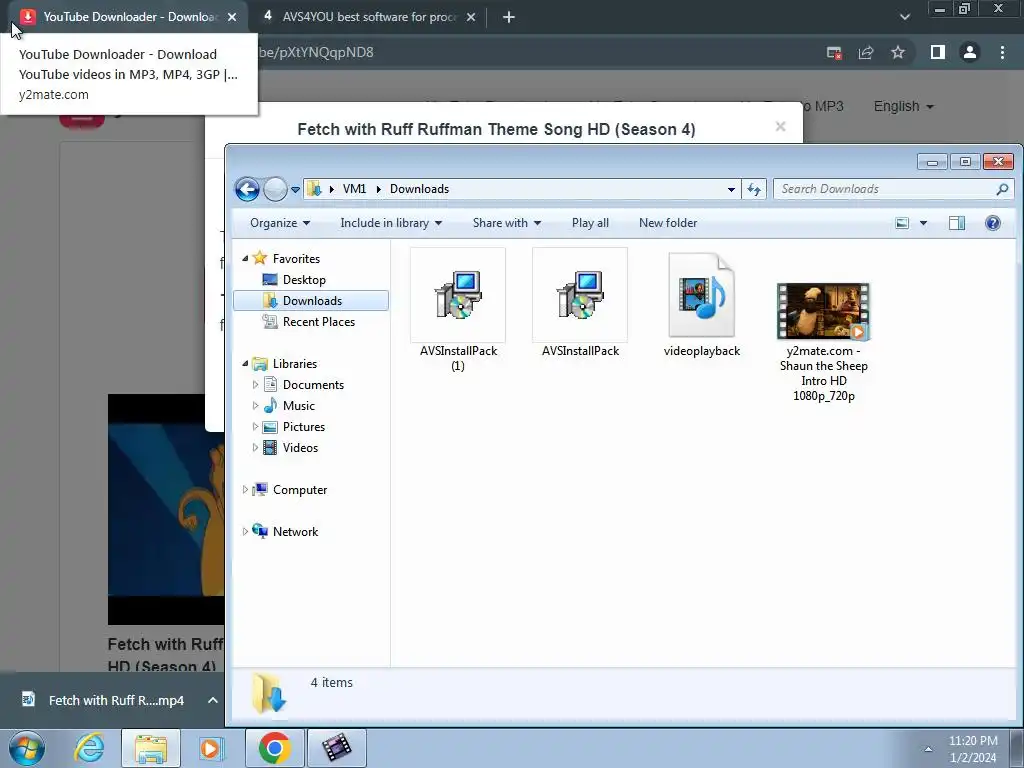Click VM1 in the address breadcrumb

click(x=354, y=189)
